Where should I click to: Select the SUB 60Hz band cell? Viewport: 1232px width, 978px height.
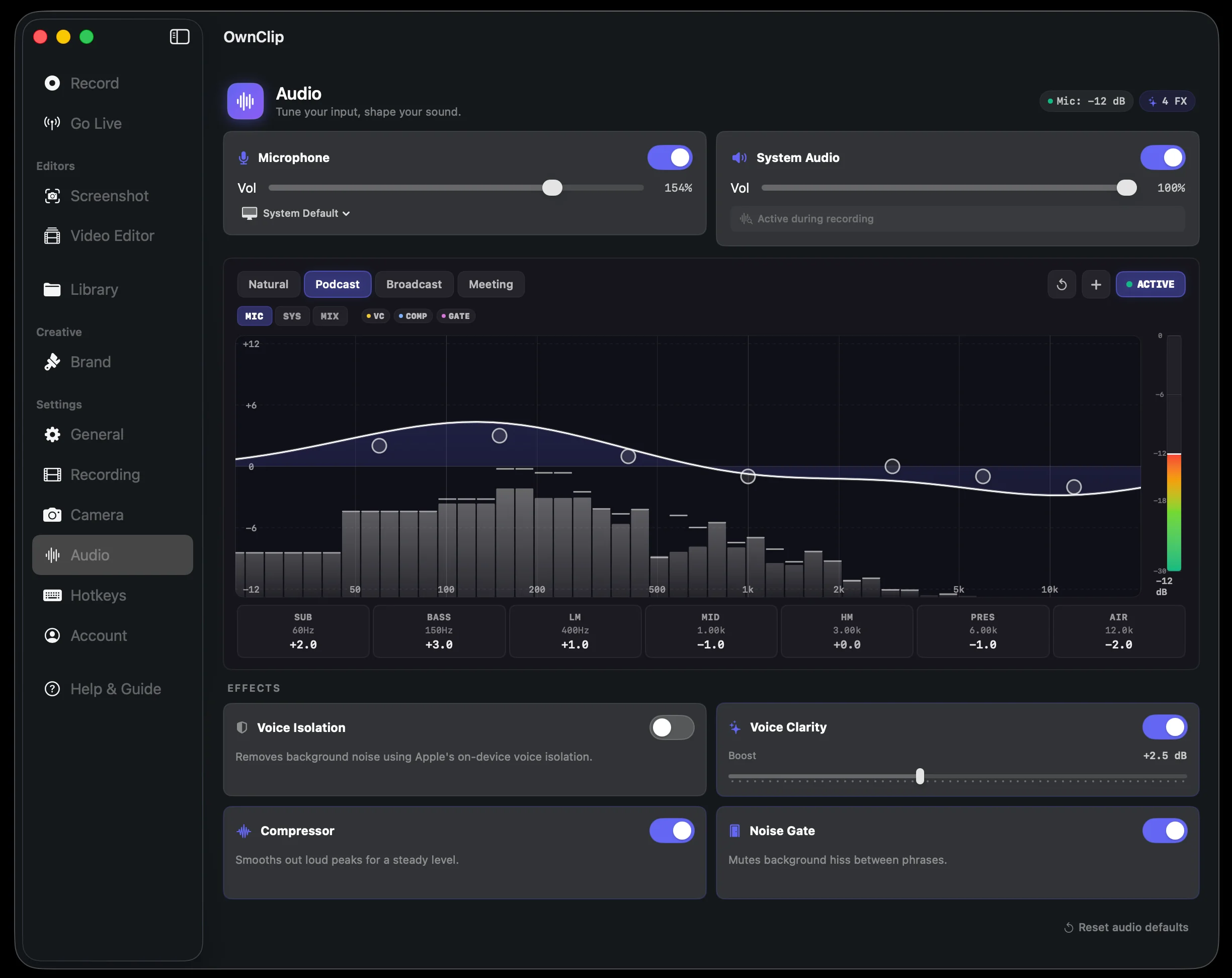[303, 631]
